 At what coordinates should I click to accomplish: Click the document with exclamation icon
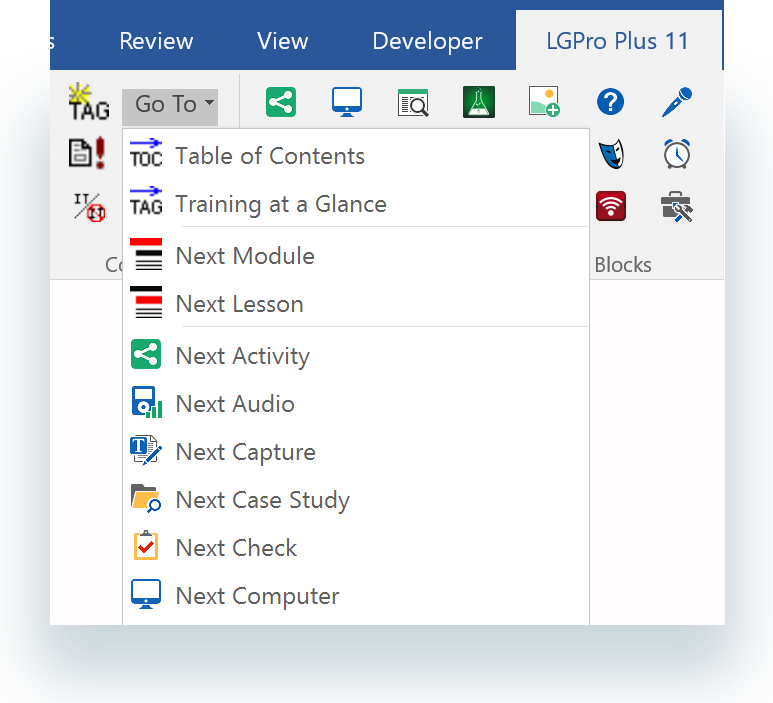point(87,153)
